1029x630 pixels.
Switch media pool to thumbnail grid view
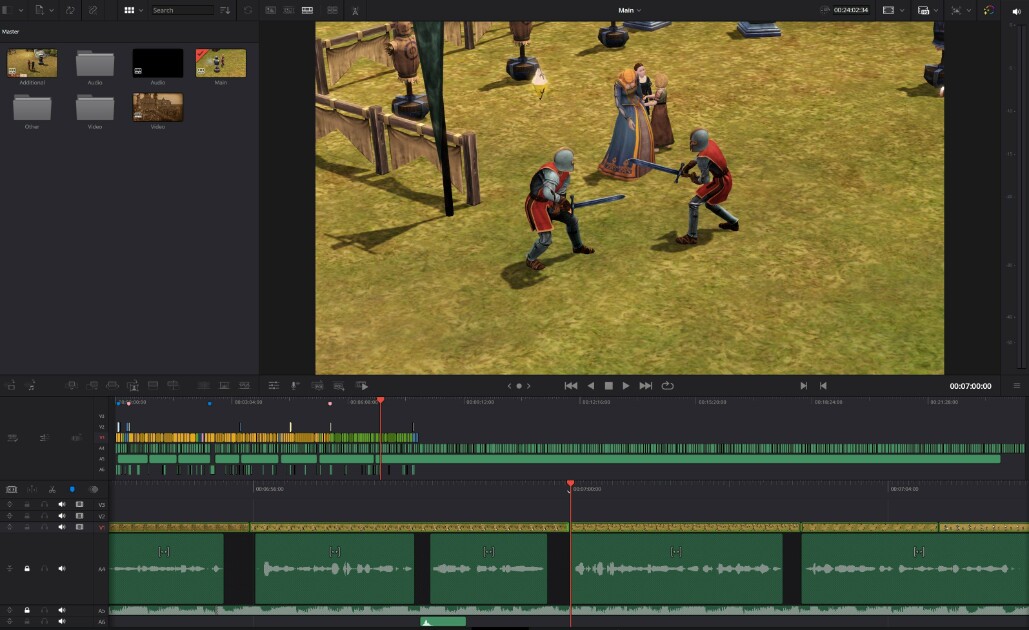coord(129,10)
